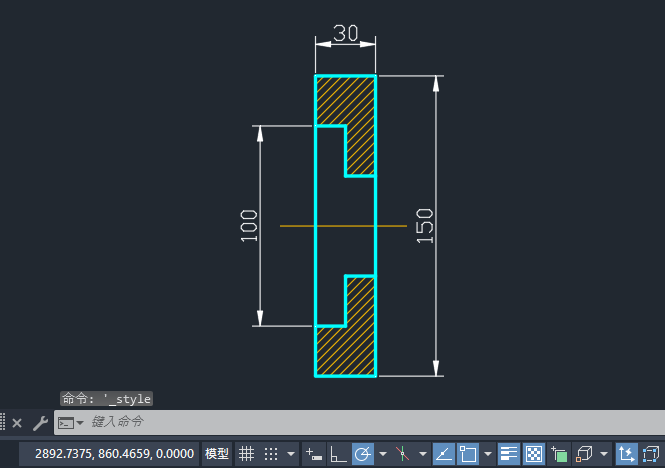Click the command line drag grip handle
The image size is (665, 468).
click(x=3, y=422)
